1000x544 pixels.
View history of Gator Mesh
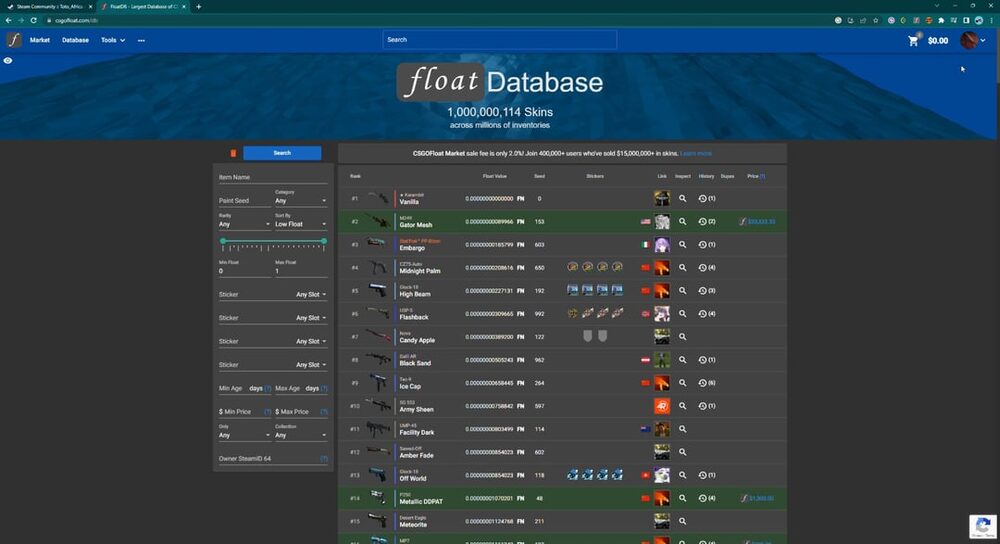coord(706,221)
